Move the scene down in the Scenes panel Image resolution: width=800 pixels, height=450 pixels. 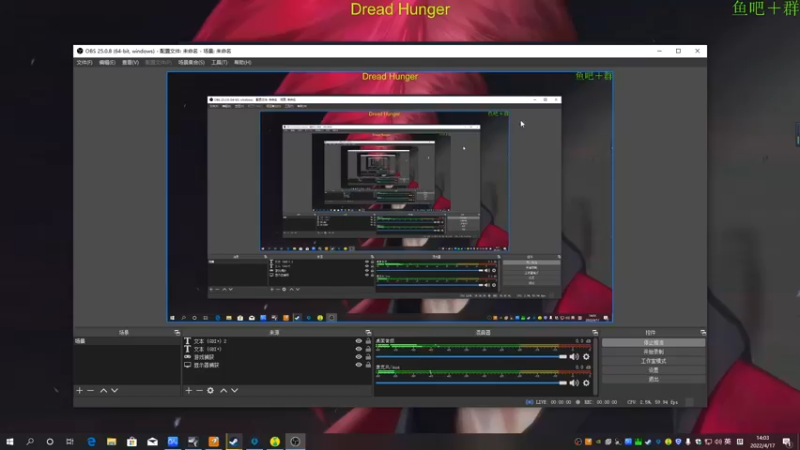click(x=115, y=390)
